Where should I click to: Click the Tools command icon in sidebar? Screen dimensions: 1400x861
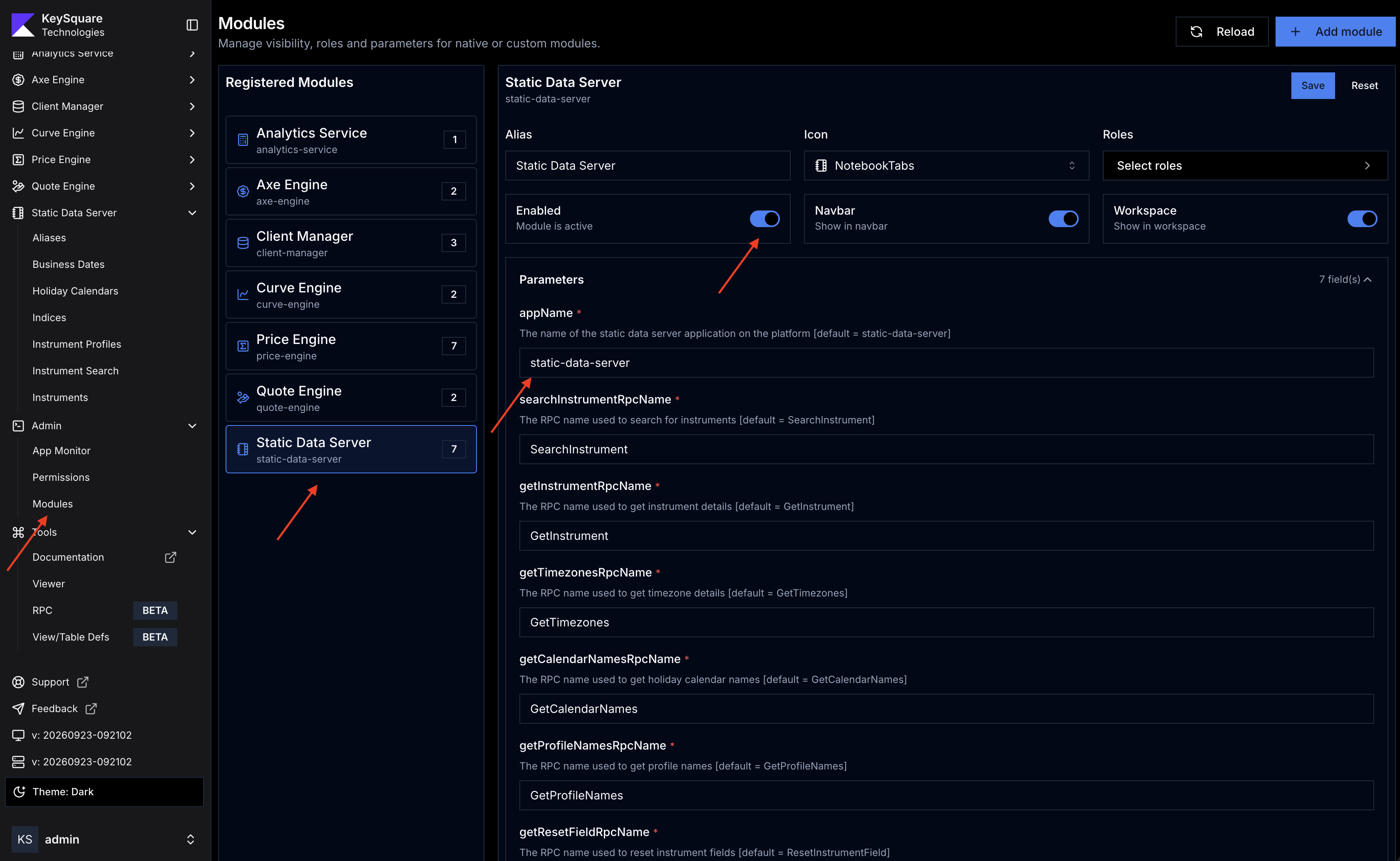(18, 532)
